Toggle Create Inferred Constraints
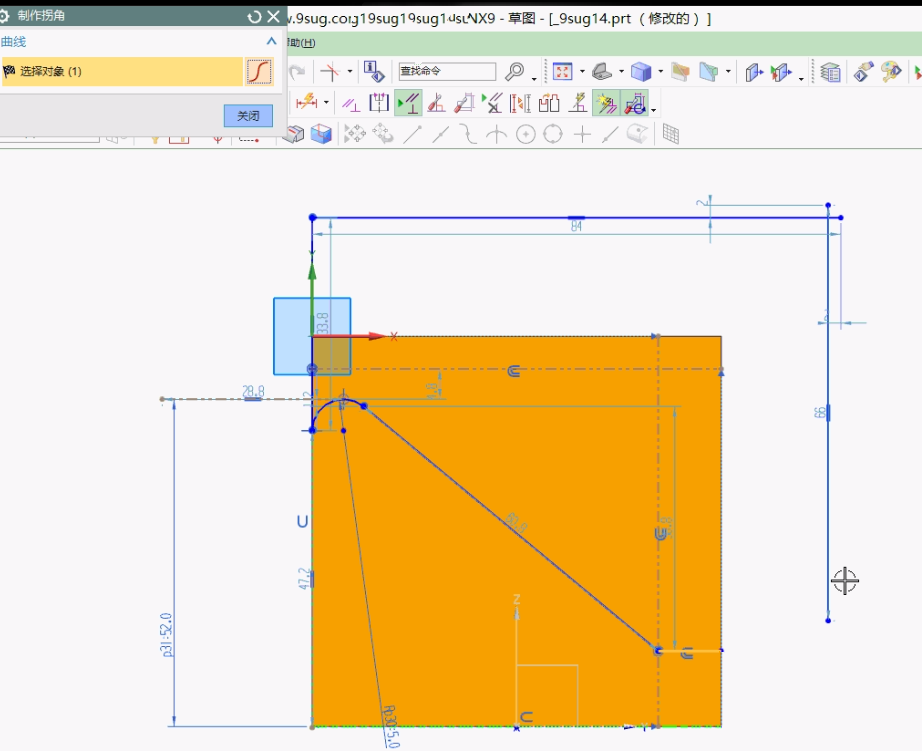 (606, 103)
